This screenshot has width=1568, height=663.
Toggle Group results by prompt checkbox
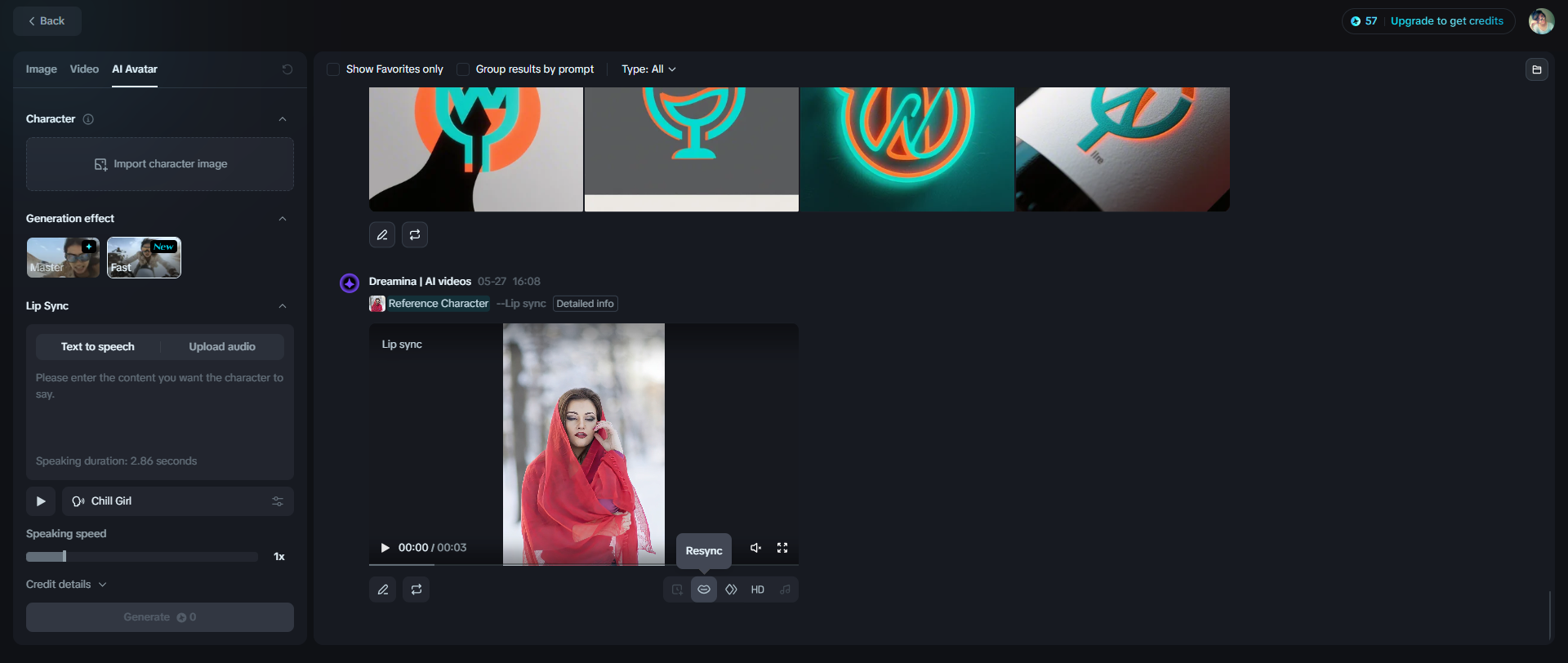[463, 69]
